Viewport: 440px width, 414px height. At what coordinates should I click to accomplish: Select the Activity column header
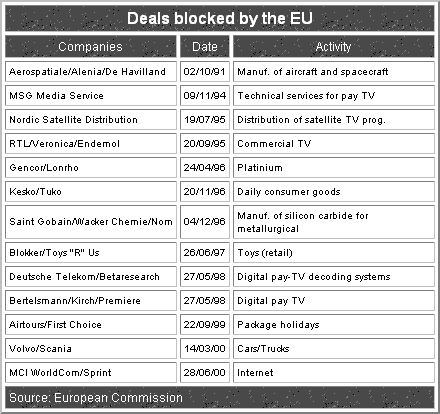pos(334,47)
